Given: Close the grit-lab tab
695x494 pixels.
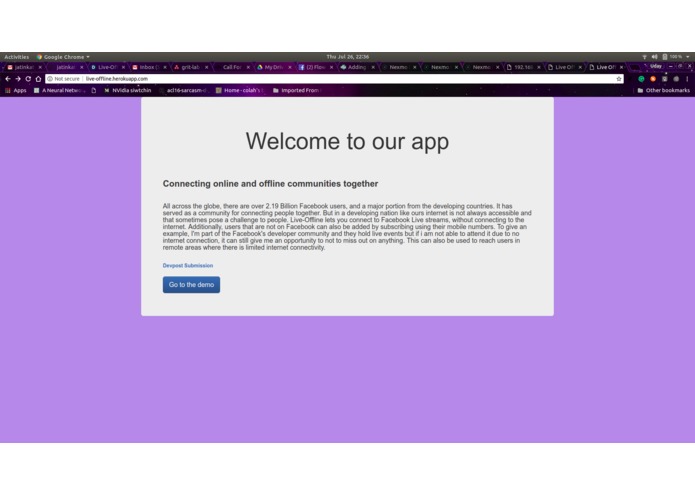Looking at the screenshot, I should 207,67.
